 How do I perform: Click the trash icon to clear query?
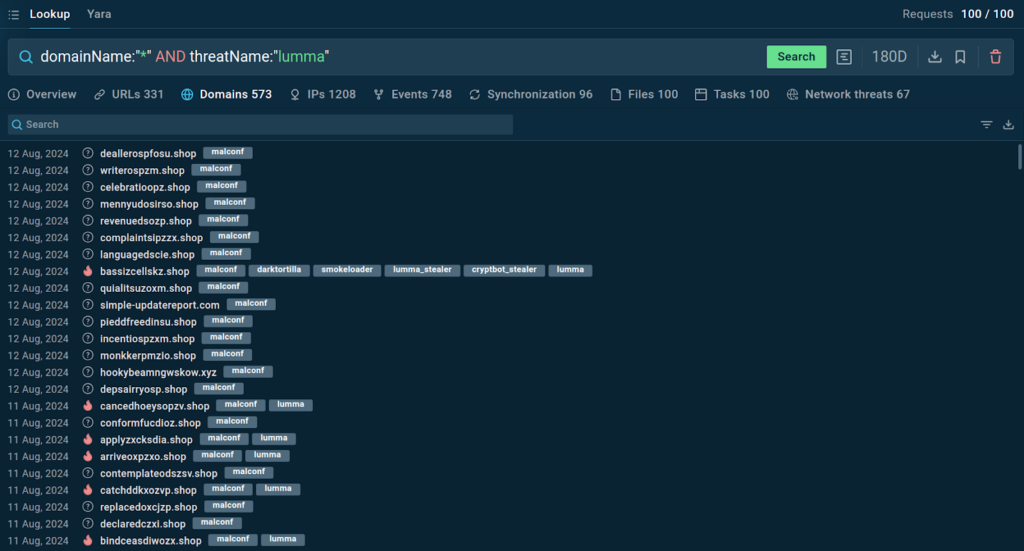click(x=995, y=57)
